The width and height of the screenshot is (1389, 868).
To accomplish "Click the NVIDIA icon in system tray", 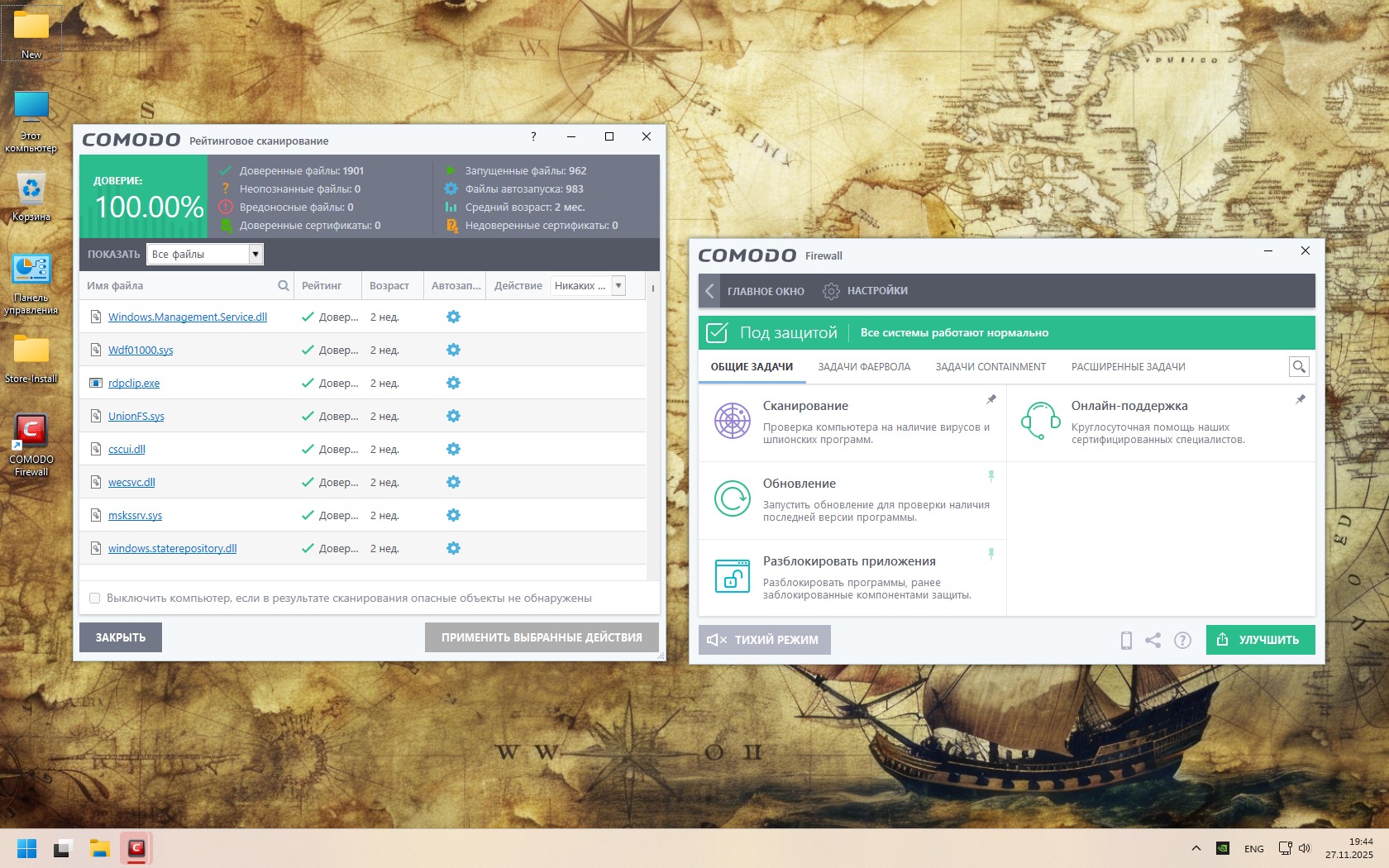I will point(1223,848).
